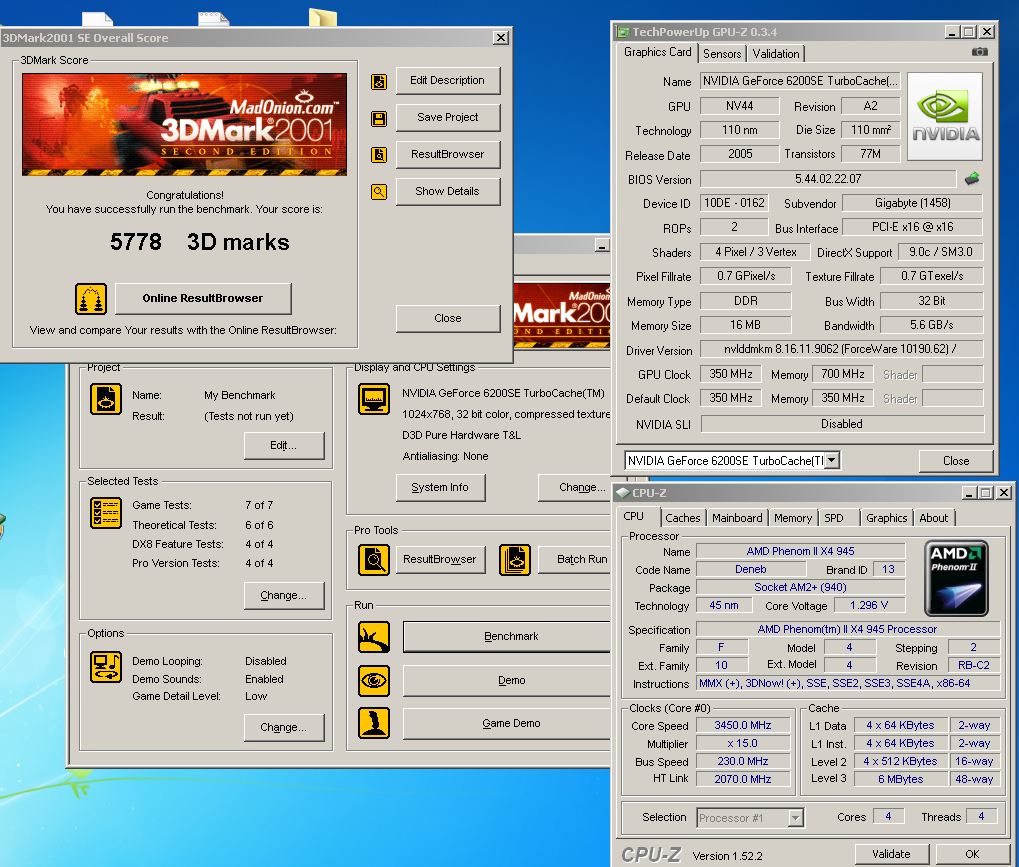Viewport: 1019px width, 867px height.
Task: Click BIOS Version field 5.44.02.22.07
Action: [828, 179]
